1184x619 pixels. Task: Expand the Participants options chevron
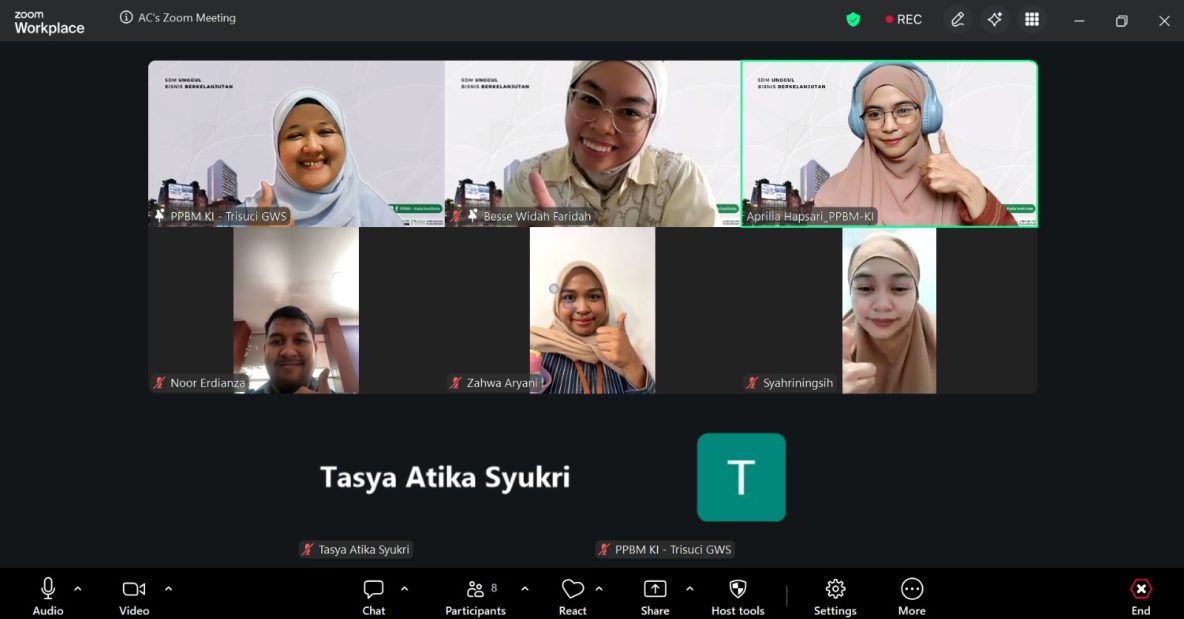click(x=525, y=588)
